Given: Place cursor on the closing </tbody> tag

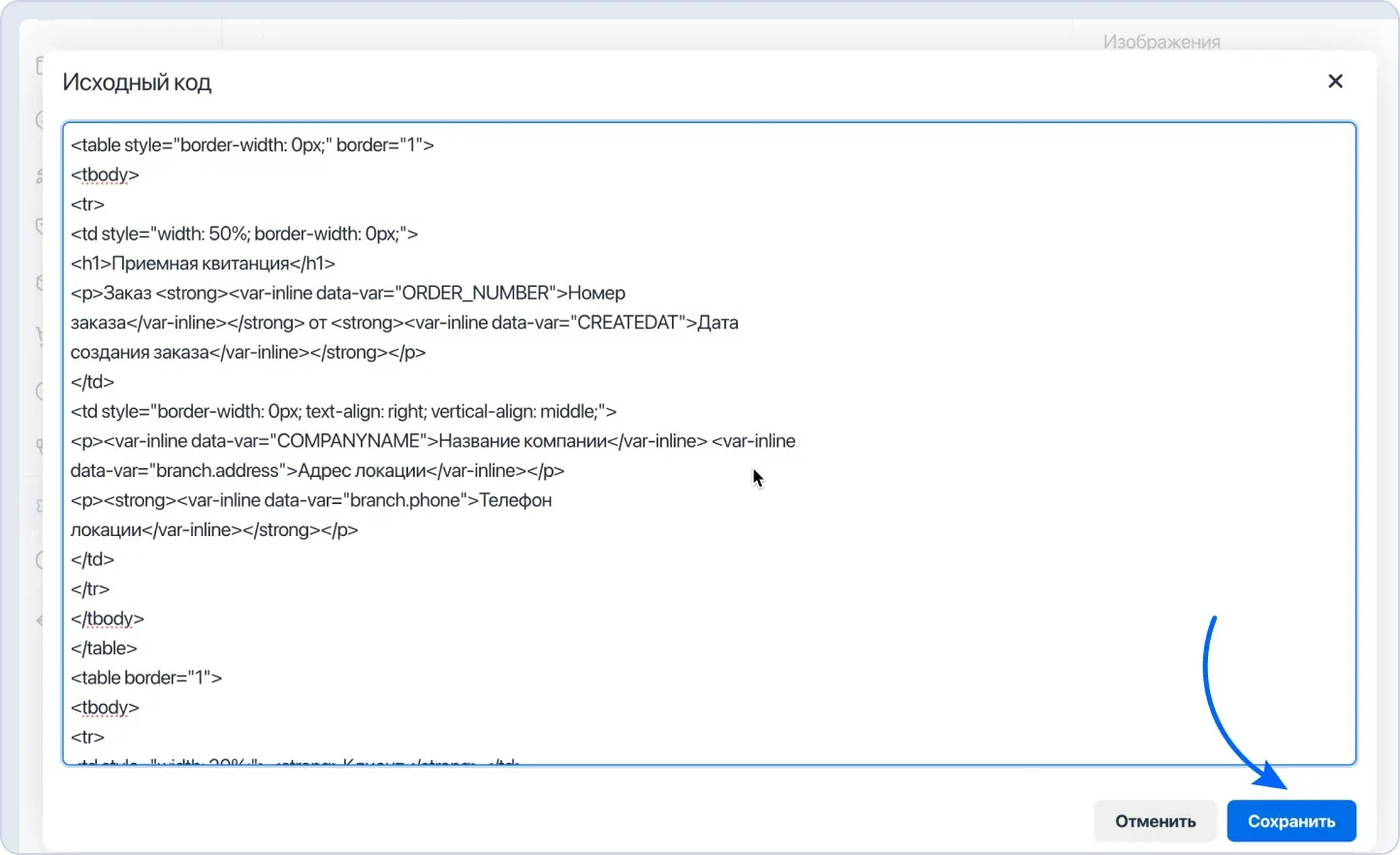Looking at the screenshot, I should 108,618.
